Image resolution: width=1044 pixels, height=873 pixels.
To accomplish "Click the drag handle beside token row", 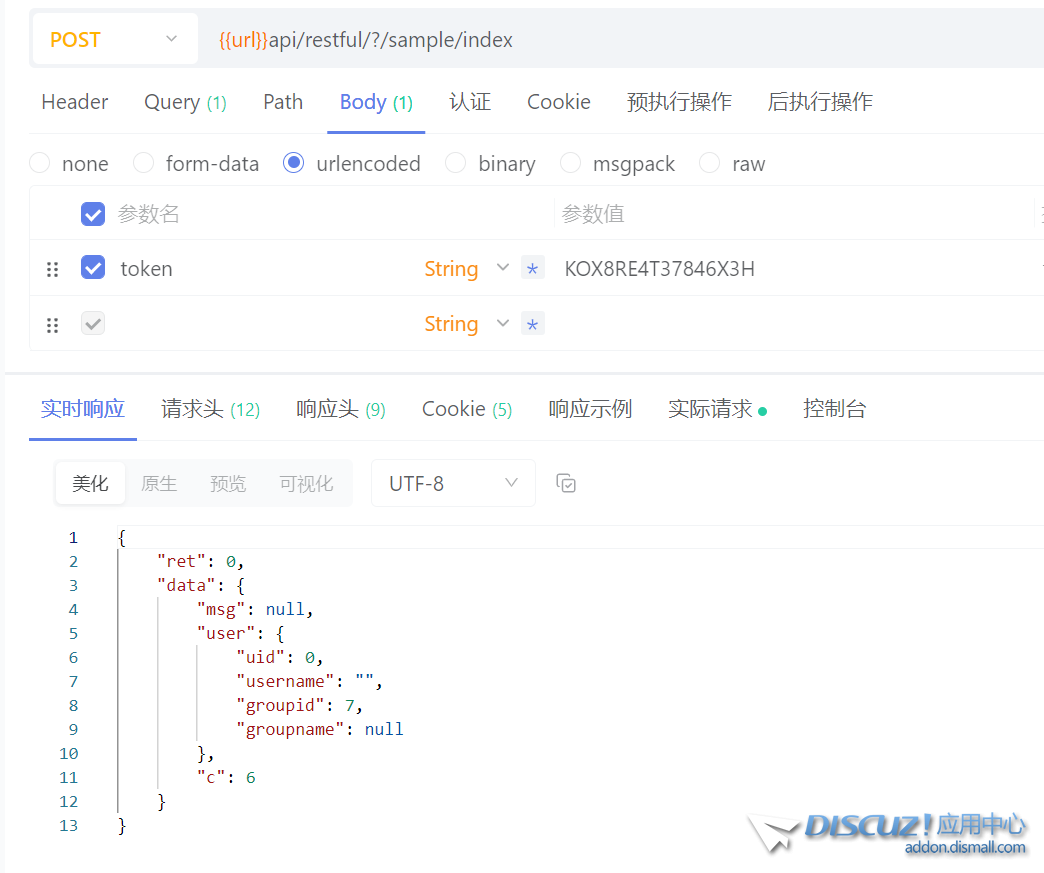I will point(53,269).
